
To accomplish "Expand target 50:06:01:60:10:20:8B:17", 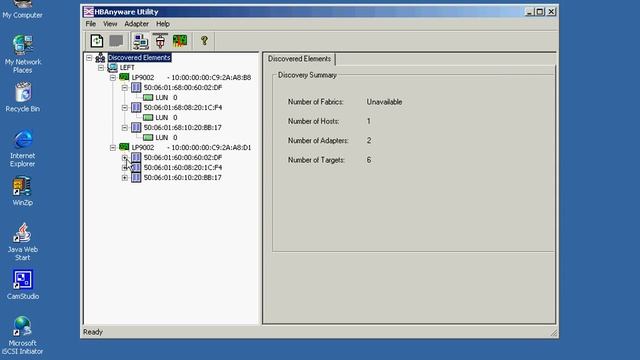I will pos(125,178).
